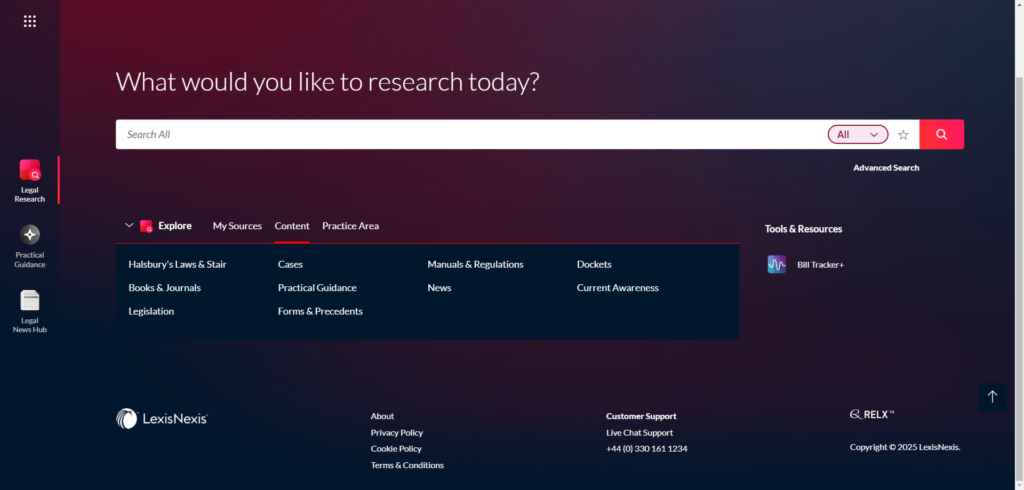Viewport: 1024px width, 490px height.
Task: Click the LexisNexis footer logo
Action: coord(162,419)
